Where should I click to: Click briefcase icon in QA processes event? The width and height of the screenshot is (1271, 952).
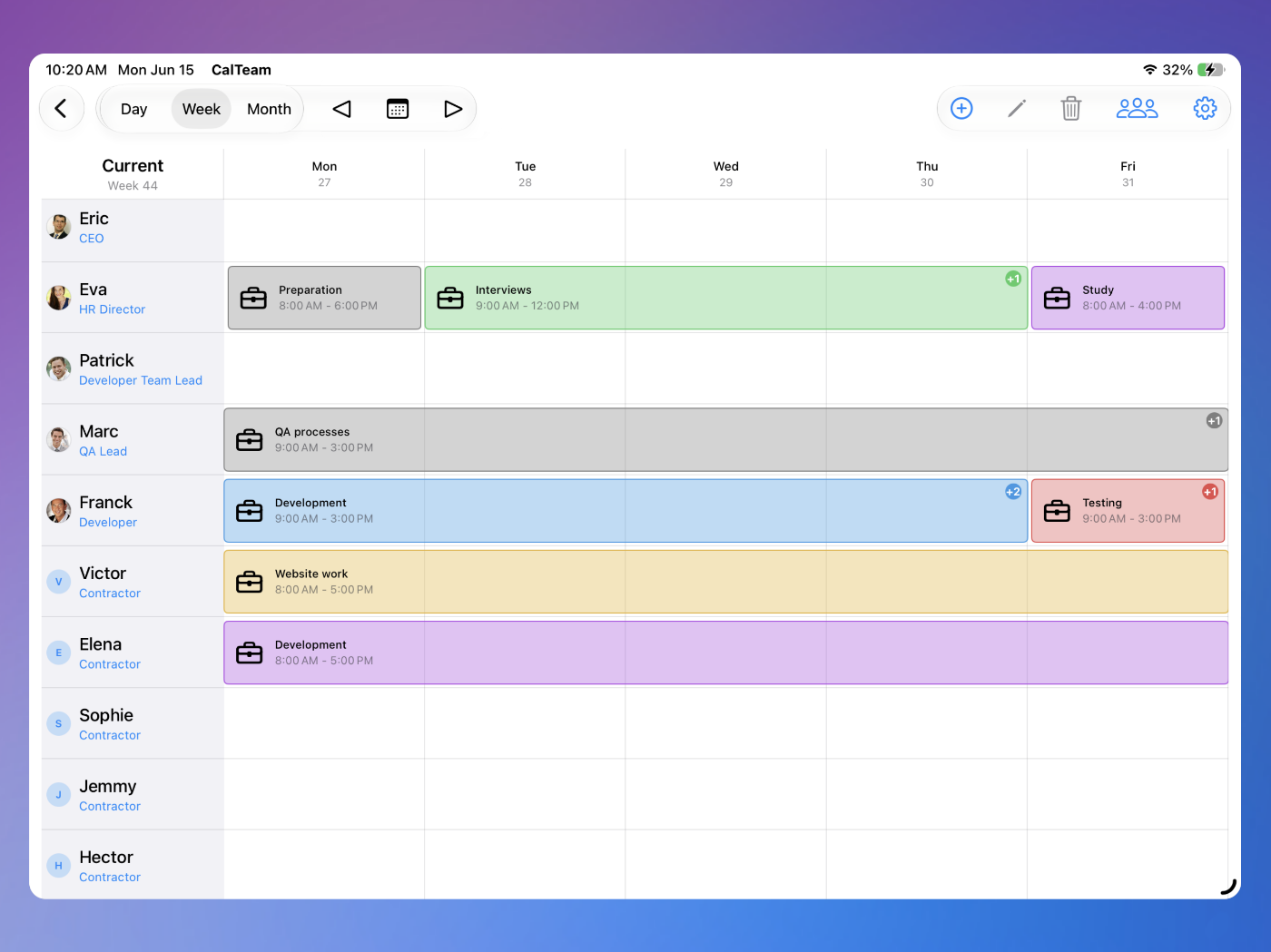coord(250,440)
